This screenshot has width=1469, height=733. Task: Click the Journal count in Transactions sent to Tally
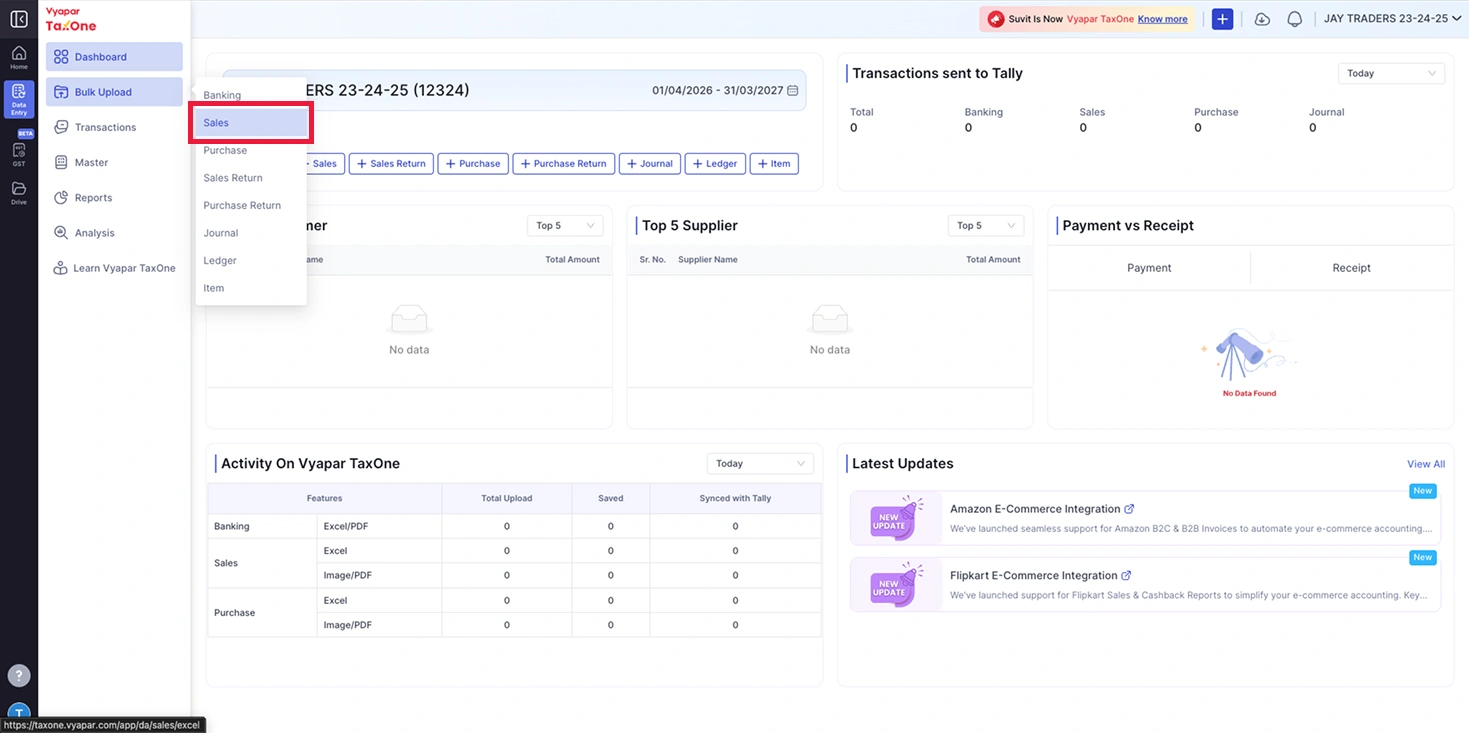1312,128
